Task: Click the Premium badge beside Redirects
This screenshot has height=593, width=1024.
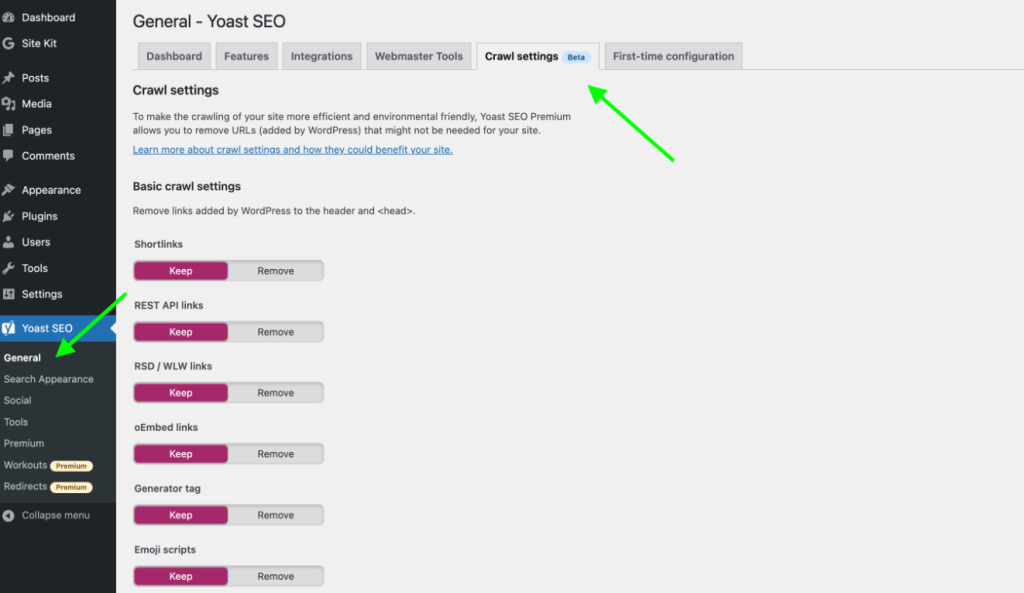Action: click(71, 487)
